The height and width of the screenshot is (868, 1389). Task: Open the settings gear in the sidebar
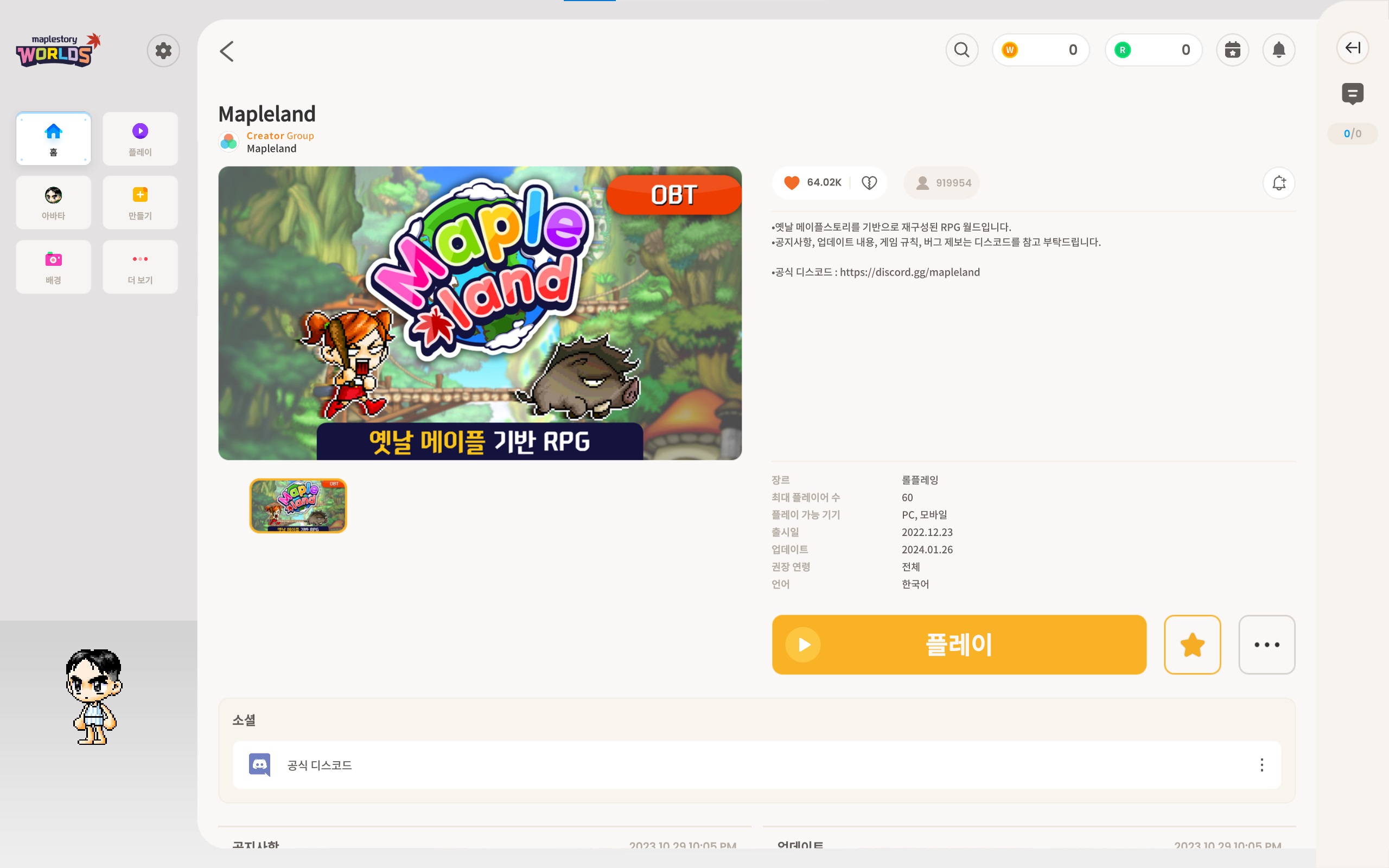coord(163,50)
